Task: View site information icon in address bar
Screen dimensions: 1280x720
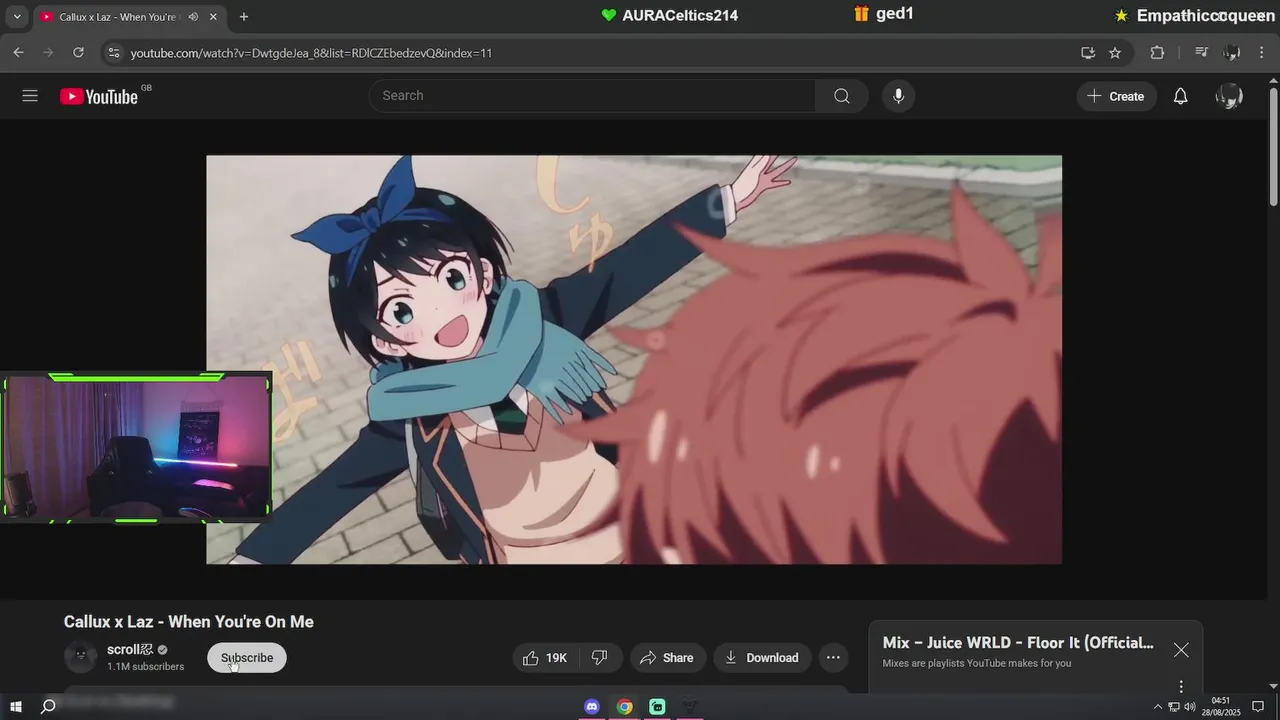Action: tap(113, 52)
